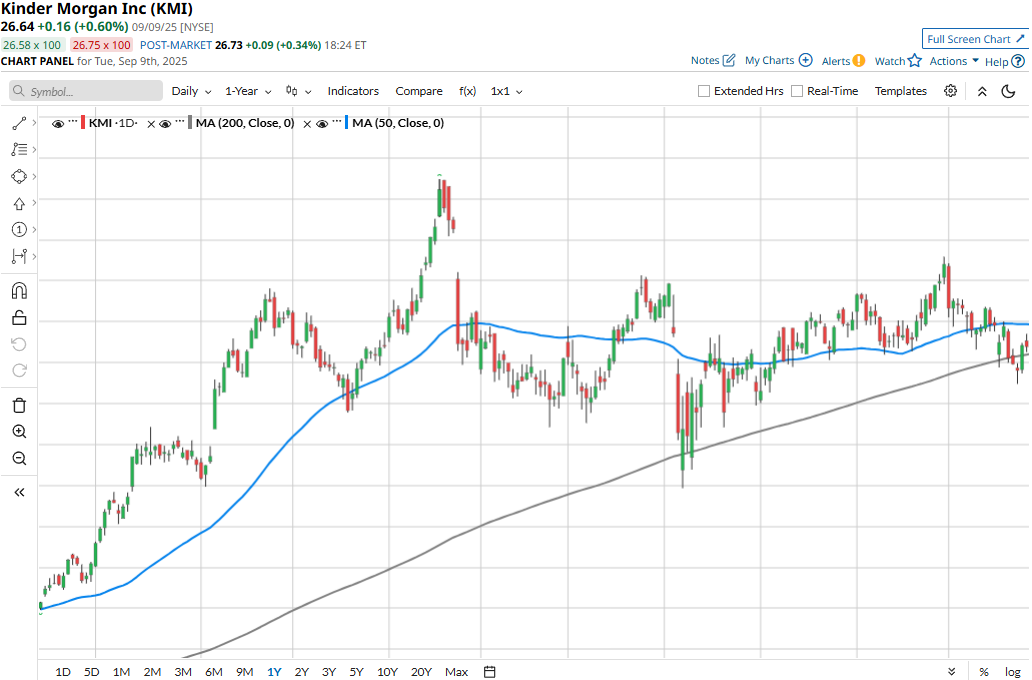Toggle visibility of MA 50 indicator
1032x680 pixels.
pos(322,124)
